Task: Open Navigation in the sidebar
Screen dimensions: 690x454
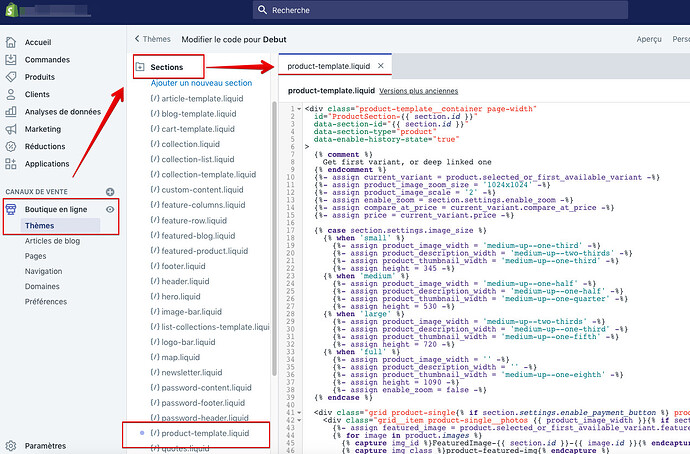Action: [x=43, y=271]
